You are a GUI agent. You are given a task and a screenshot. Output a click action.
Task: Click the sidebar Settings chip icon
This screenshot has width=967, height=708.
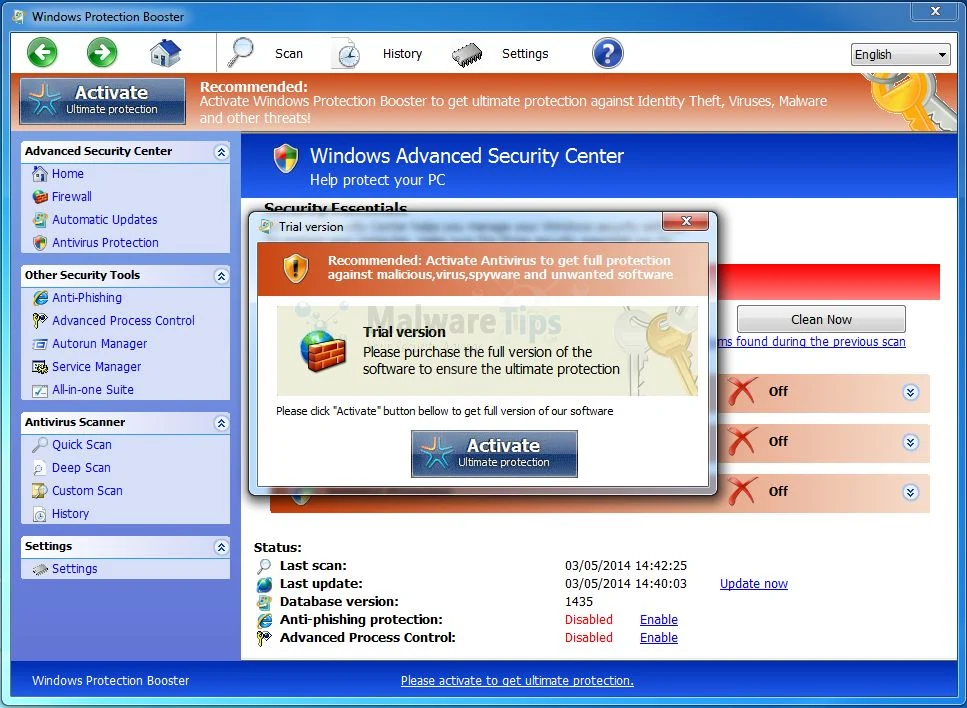(40, 569)
